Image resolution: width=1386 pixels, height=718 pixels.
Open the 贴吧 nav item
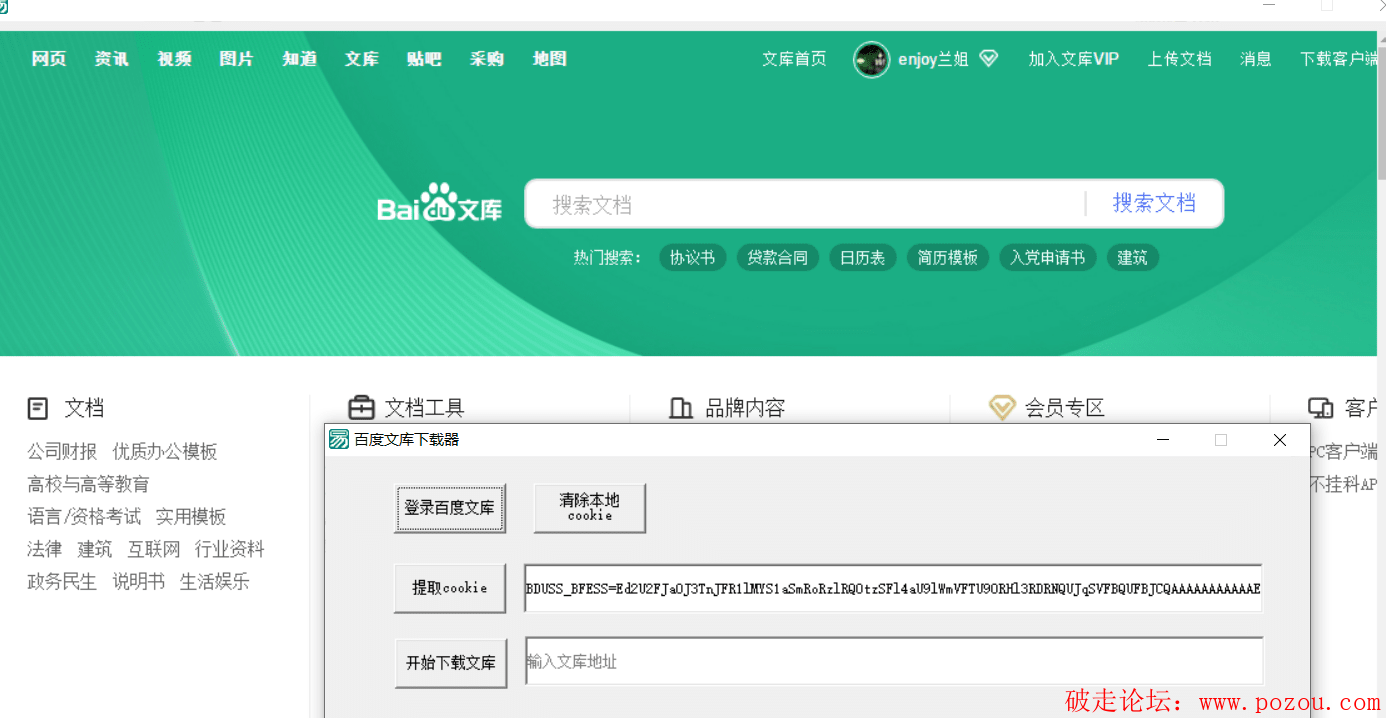(x=424, y=59)
